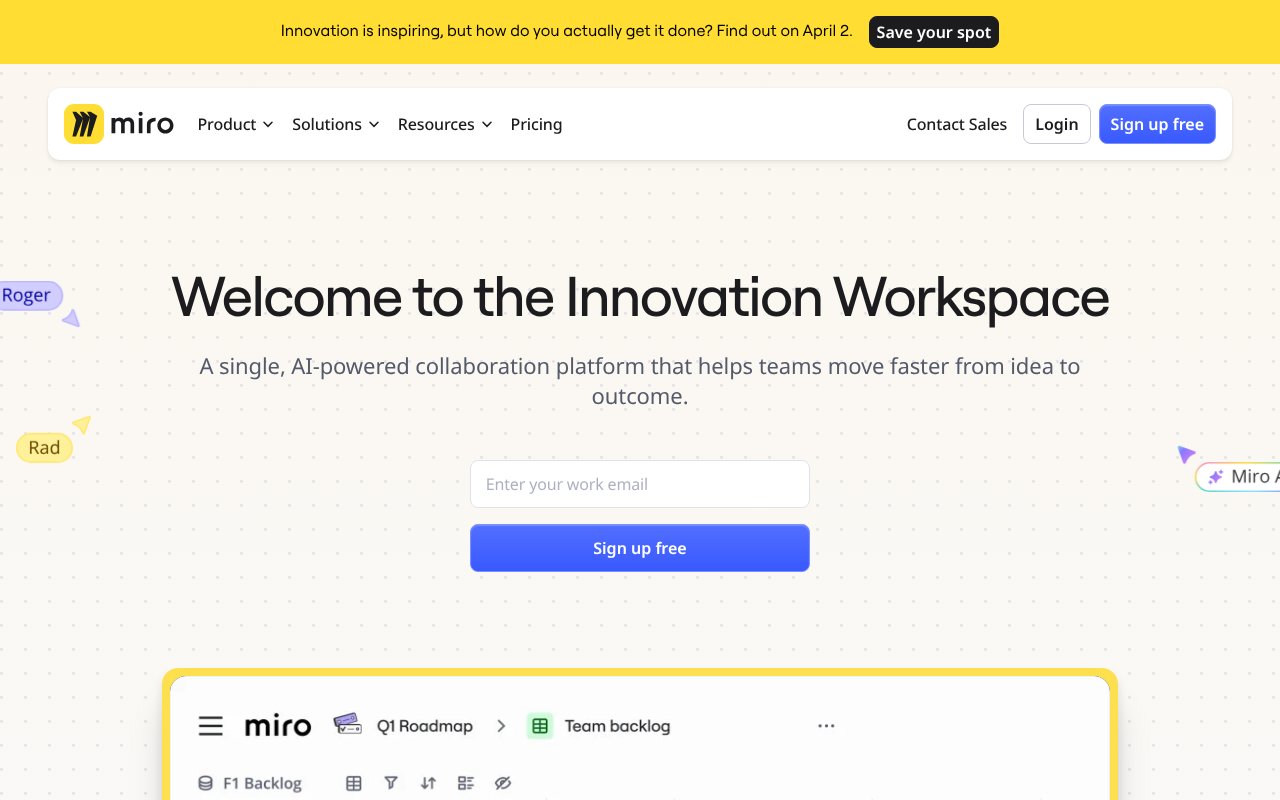Click the green Team backlog table icon
The width and height of the screenshot is (1280, 800).
(x=540, y=726)
